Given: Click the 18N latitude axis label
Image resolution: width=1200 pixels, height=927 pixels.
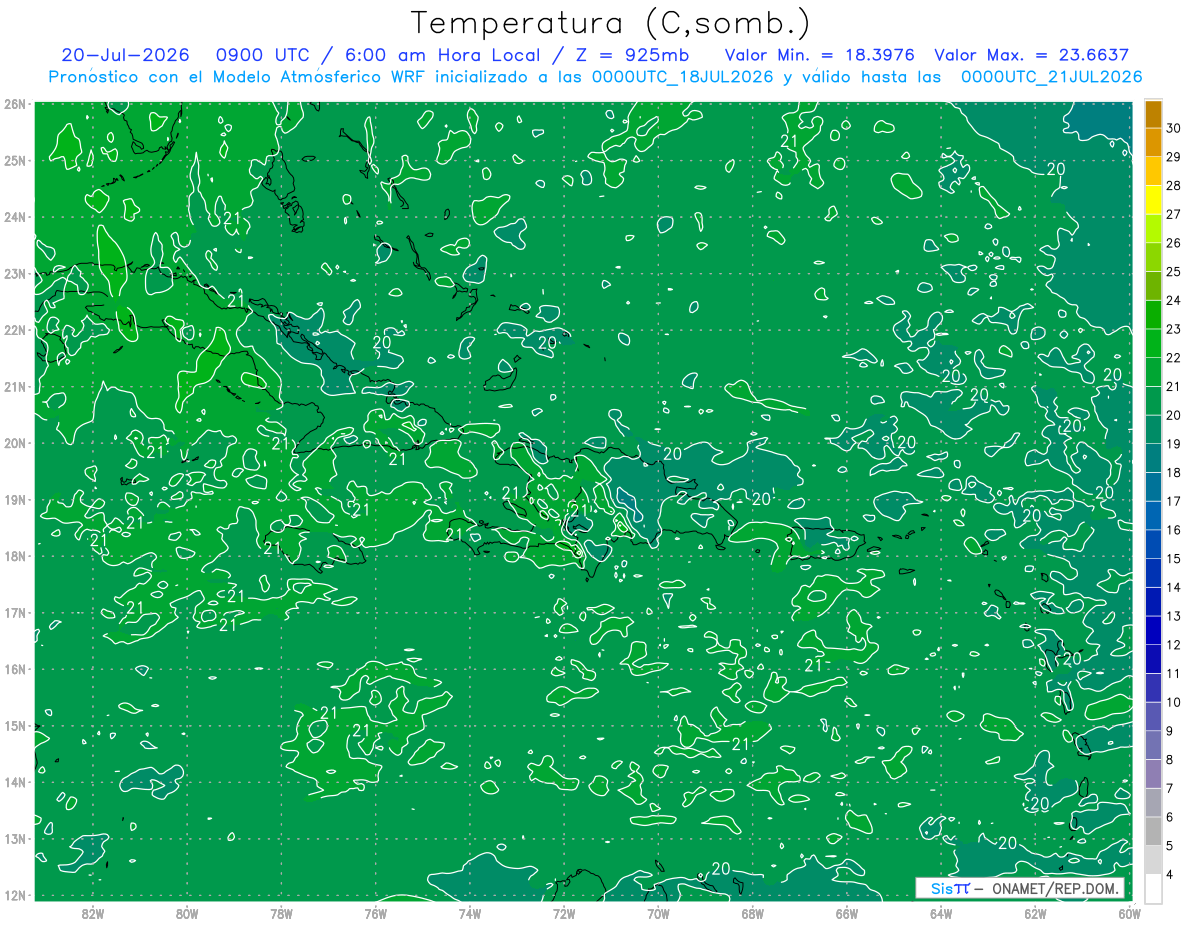Looking at the screenshot, I should 15,556.
